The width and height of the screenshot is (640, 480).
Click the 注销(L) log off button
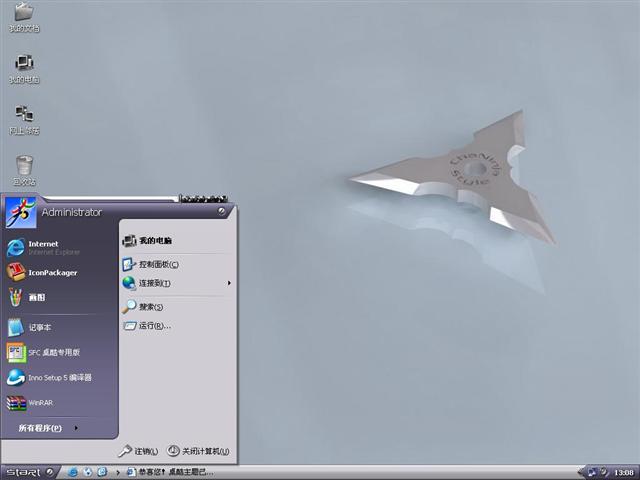[x=139, y=451]
